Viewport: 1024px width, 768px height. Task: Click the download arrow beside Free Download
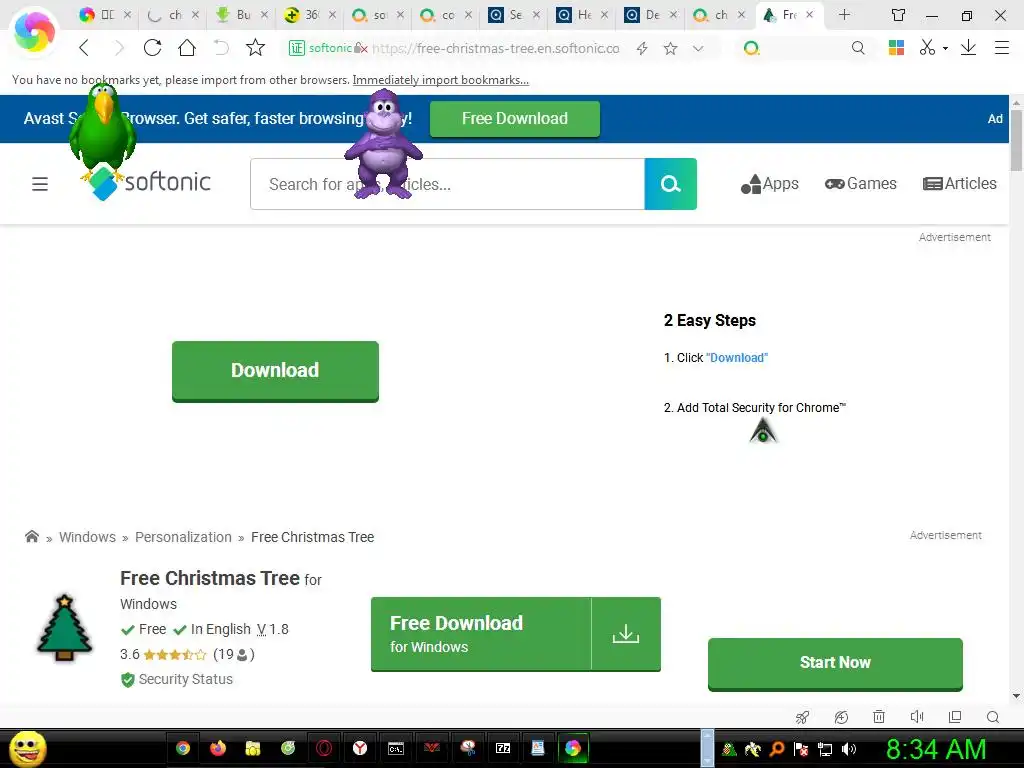pos(626,633)
